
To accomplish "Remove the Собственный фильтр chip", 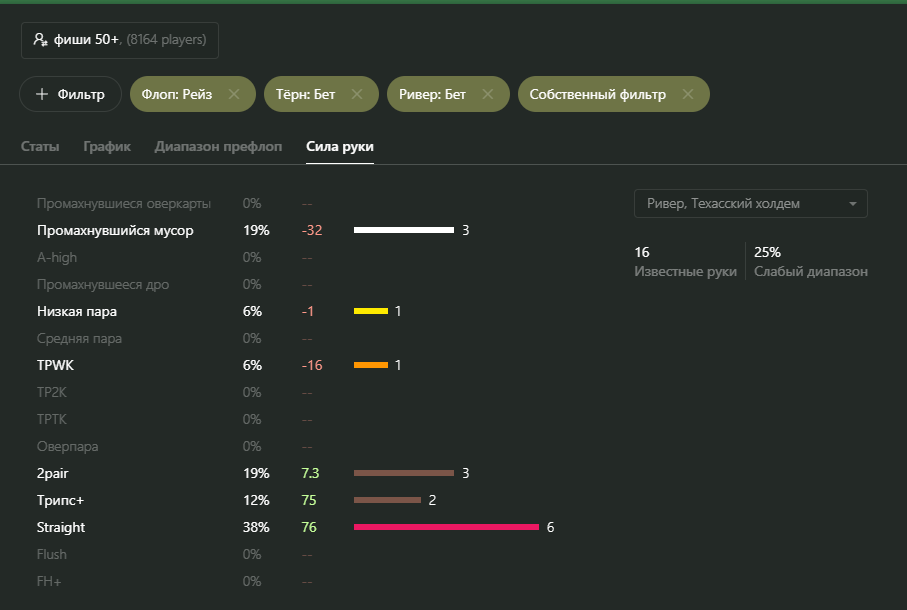I will pyautogui.click(x=688, y=94).
